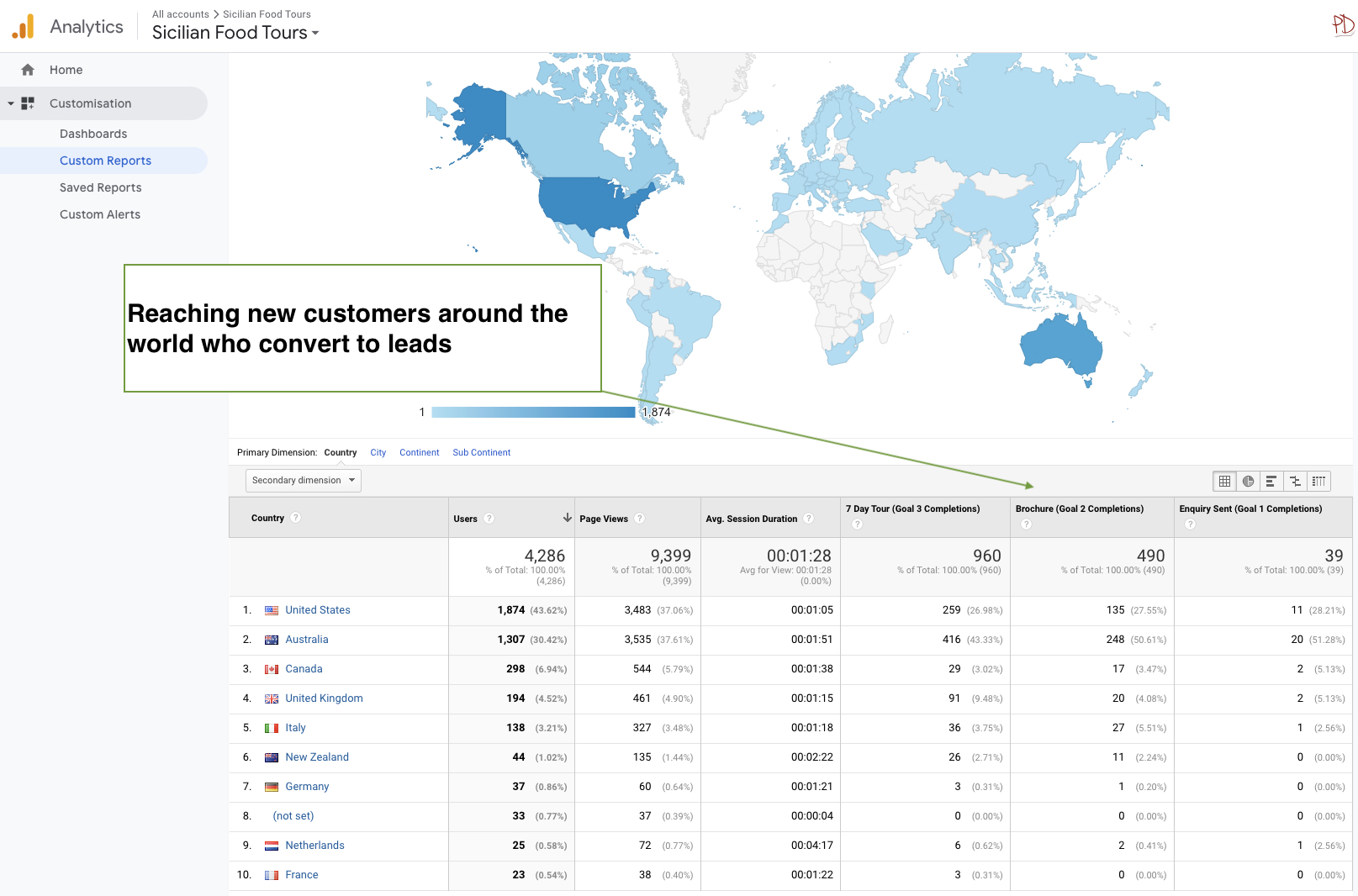
Task: Select the City primary dimension
Action: pyautogui.click(x=378, y=452)
